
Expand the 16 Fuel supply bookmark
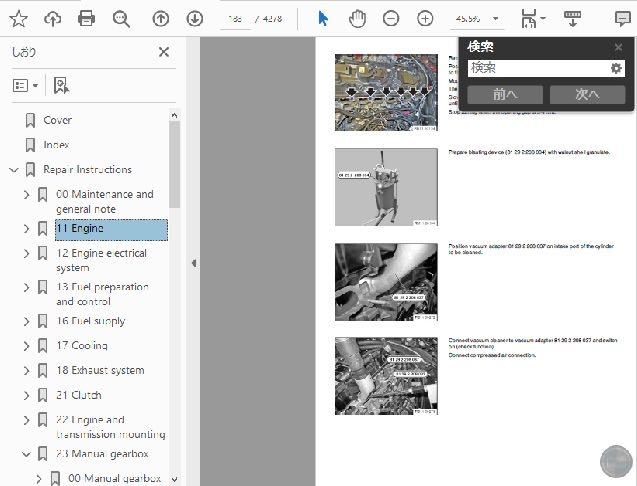coord(26,321)
